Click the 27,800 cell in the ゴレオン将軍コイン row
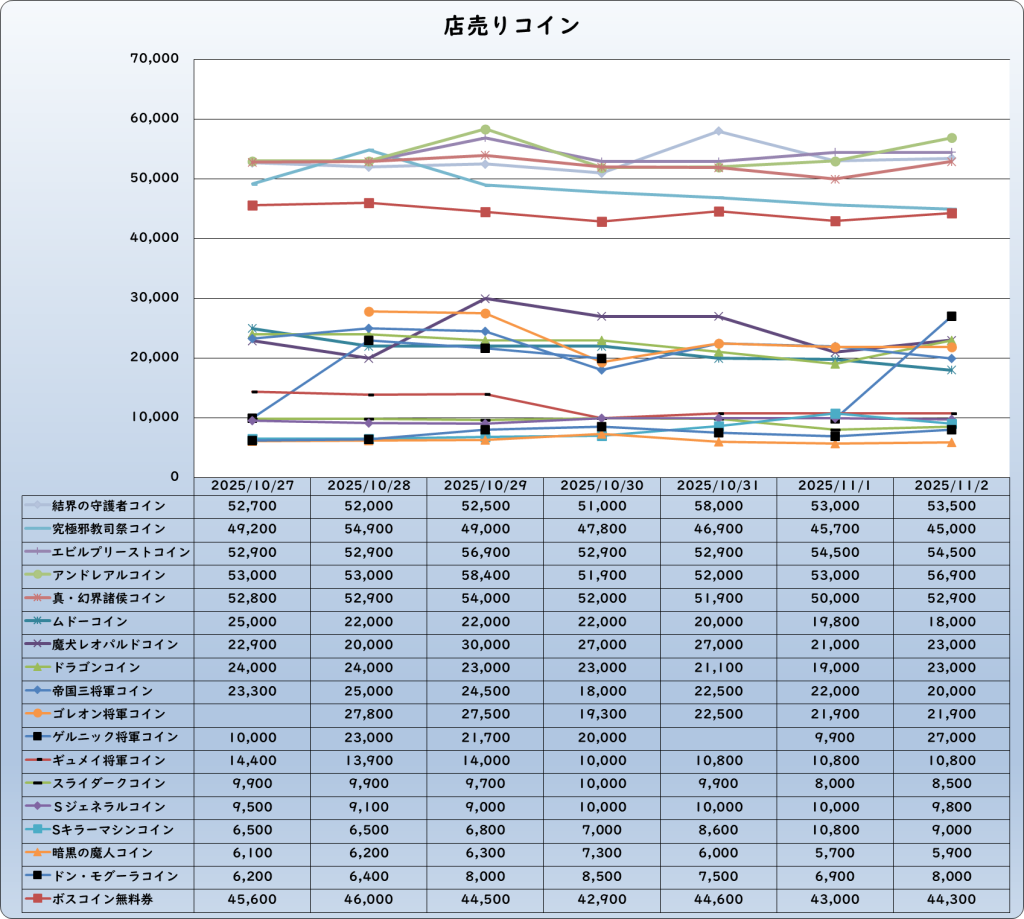This screenshot has width=1024, height=919. (x=369, y=714)
